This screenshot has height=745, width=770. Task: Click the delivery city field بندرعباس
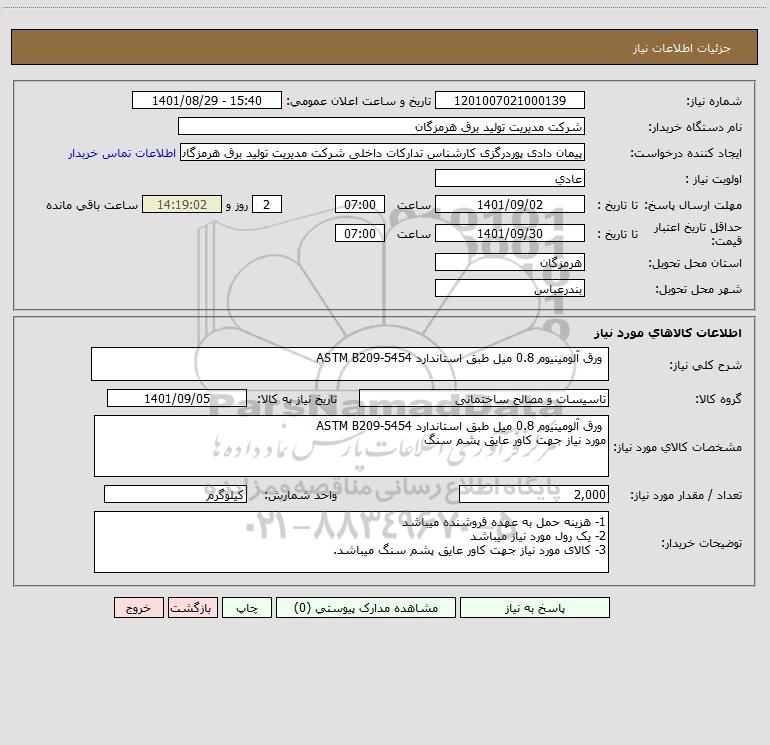tap(510, 288)
